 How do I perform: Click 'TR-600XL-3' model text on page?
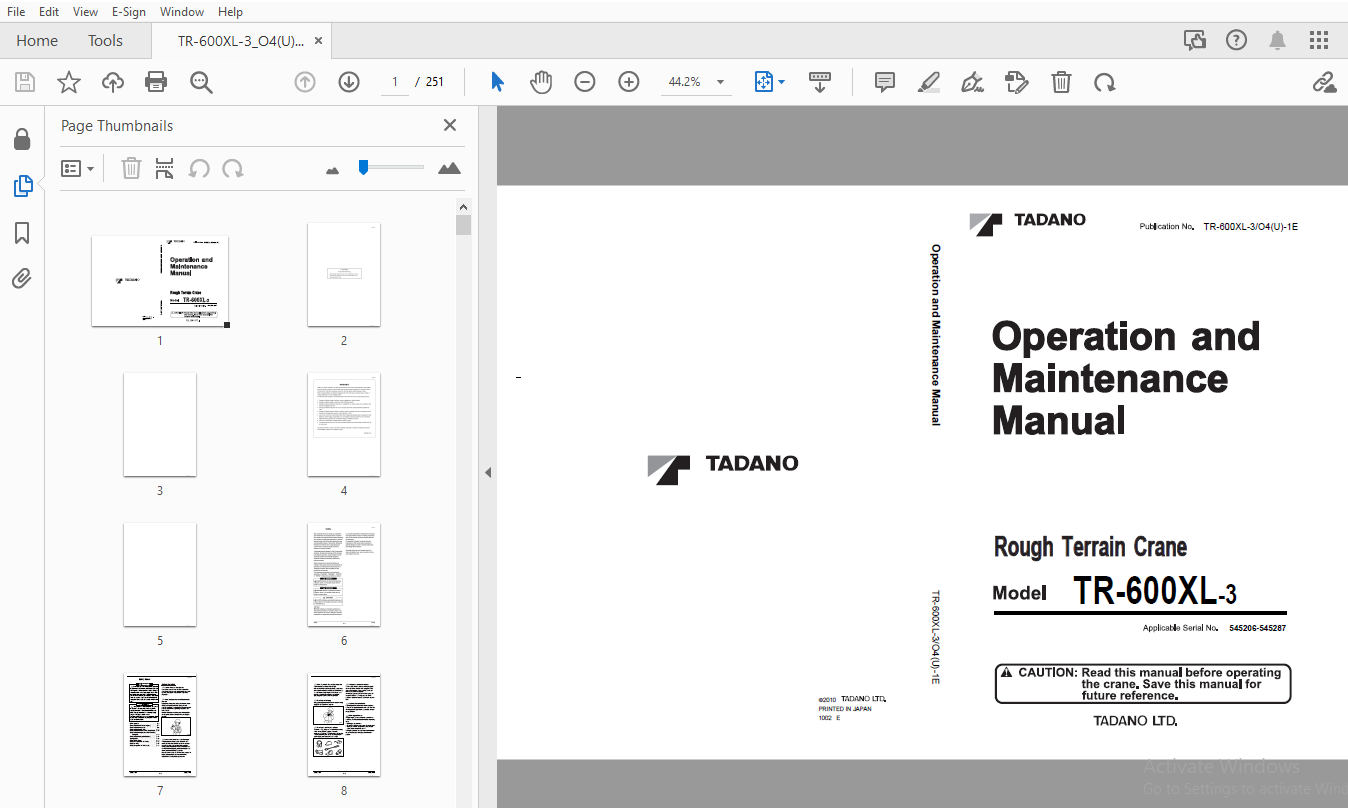point(1155,591)
